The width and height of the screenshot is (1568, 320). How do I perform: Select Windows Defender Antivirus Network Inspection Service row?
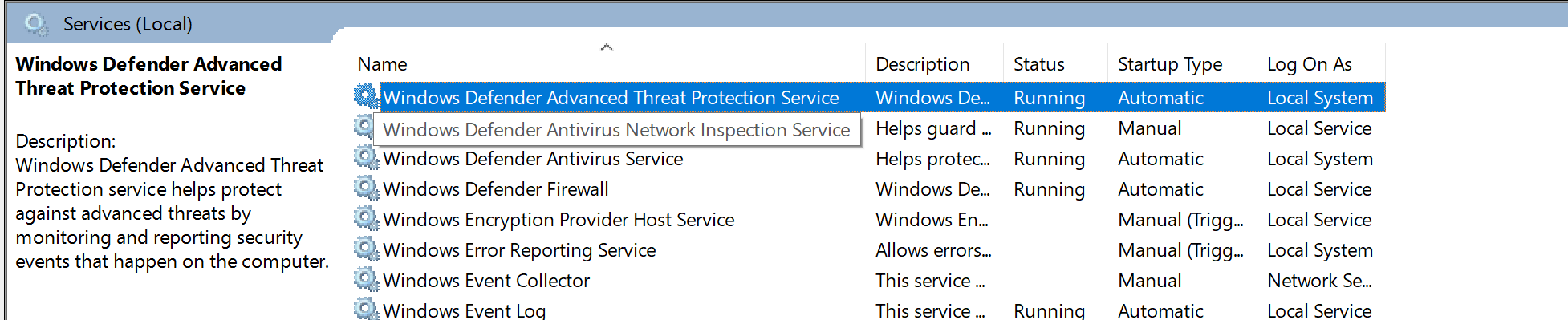pos(868,128)
